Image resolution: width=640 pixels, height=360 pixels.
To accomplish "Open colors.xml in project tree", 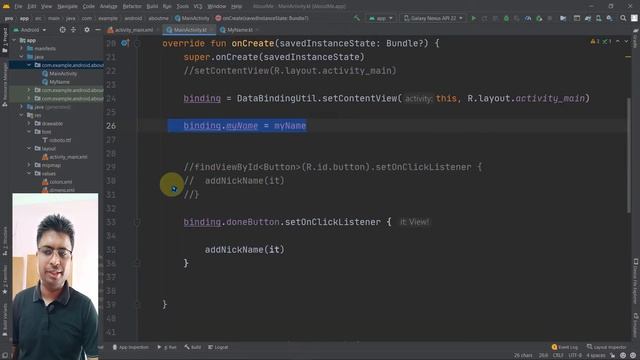I will pyautogui.click(x=57, y=182).
